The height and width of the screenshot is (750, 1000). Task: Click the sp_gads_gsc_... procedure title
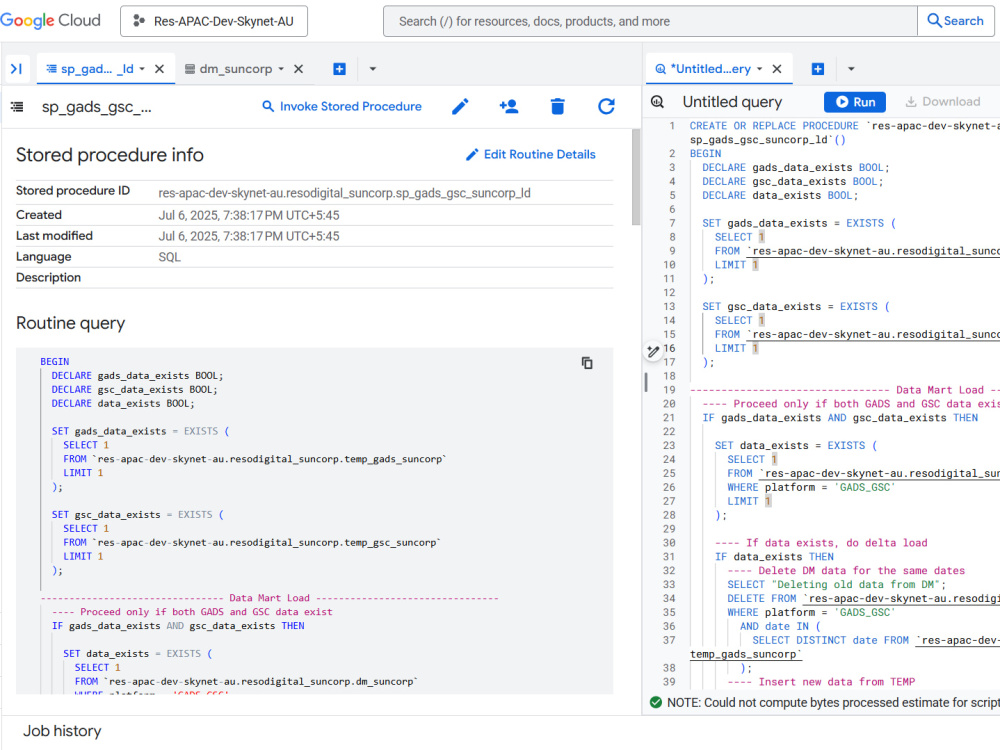(97, 107)
